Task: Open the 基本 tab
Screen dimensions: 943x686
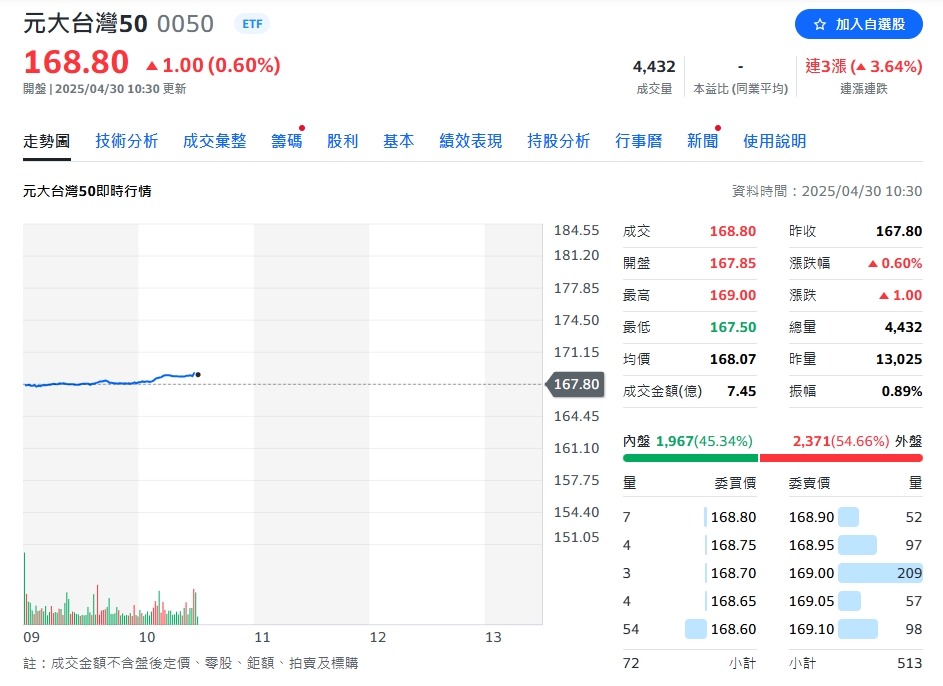Action: 398,141
